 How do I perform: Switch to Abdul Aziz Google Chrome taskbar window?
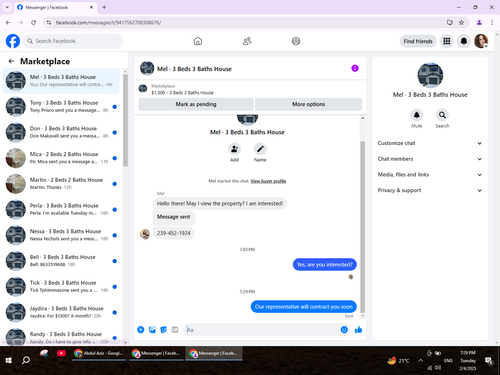click(x=99, y=353)
